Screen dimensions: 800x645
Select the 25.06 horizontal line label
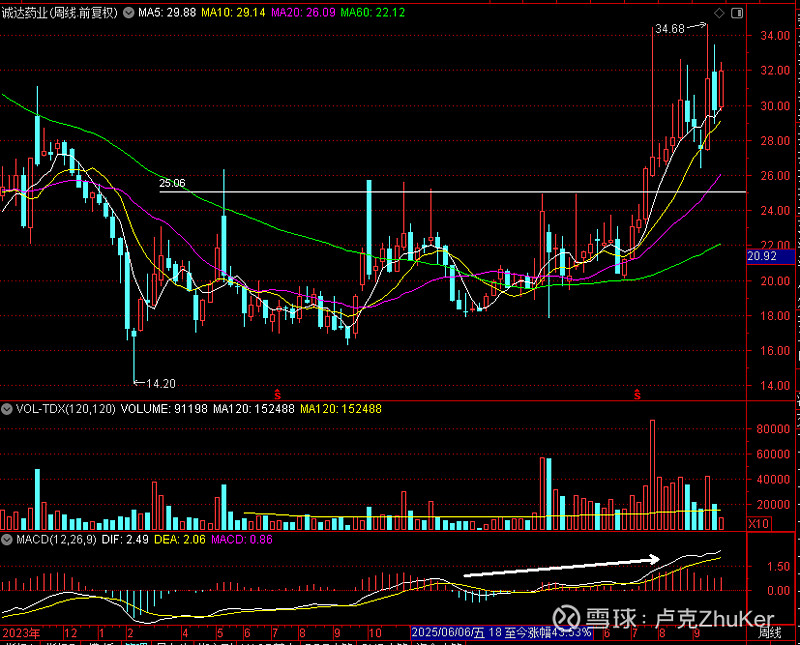[172, 183]
